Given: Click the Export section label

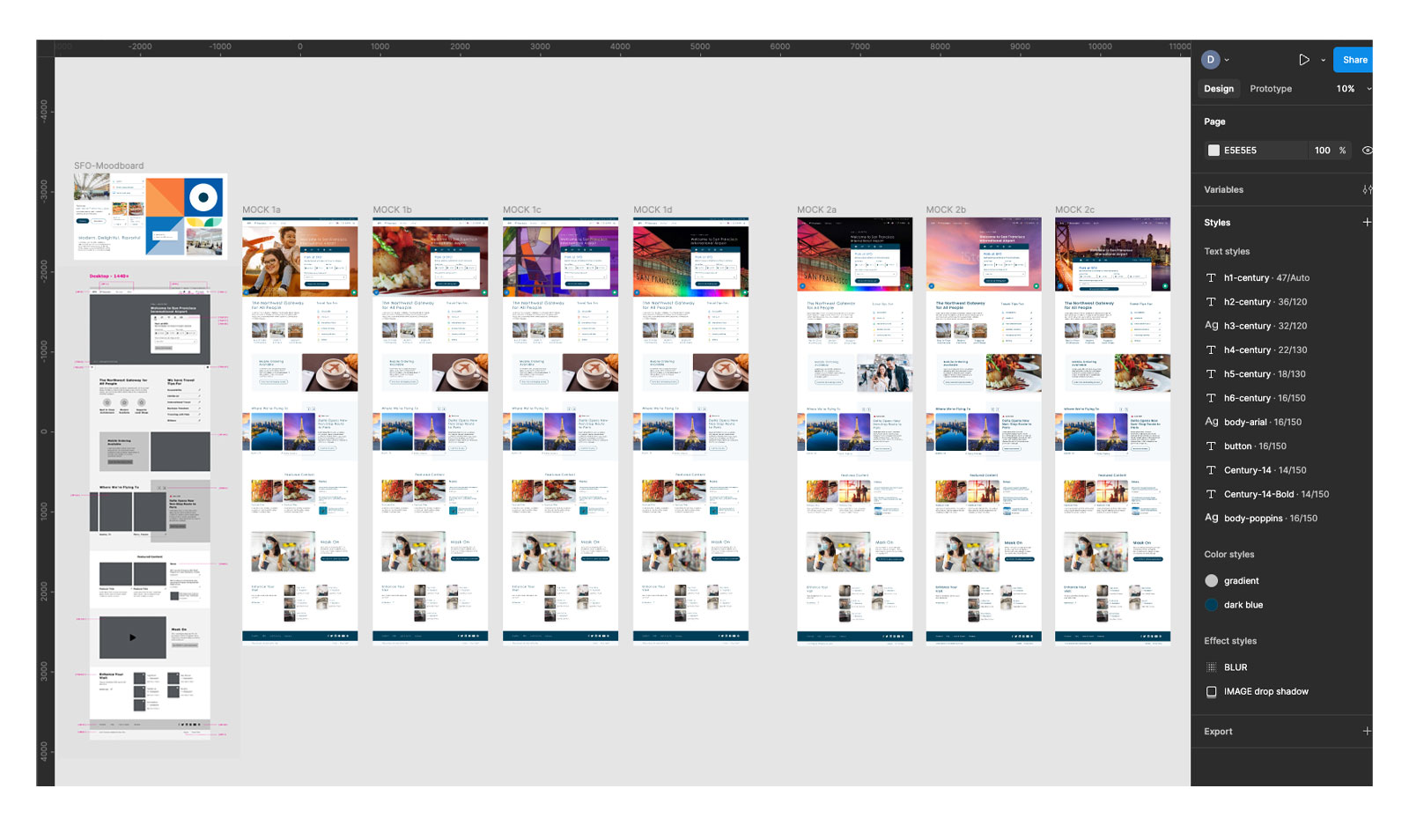Looking at the screenshot, I should (1218, 732).
